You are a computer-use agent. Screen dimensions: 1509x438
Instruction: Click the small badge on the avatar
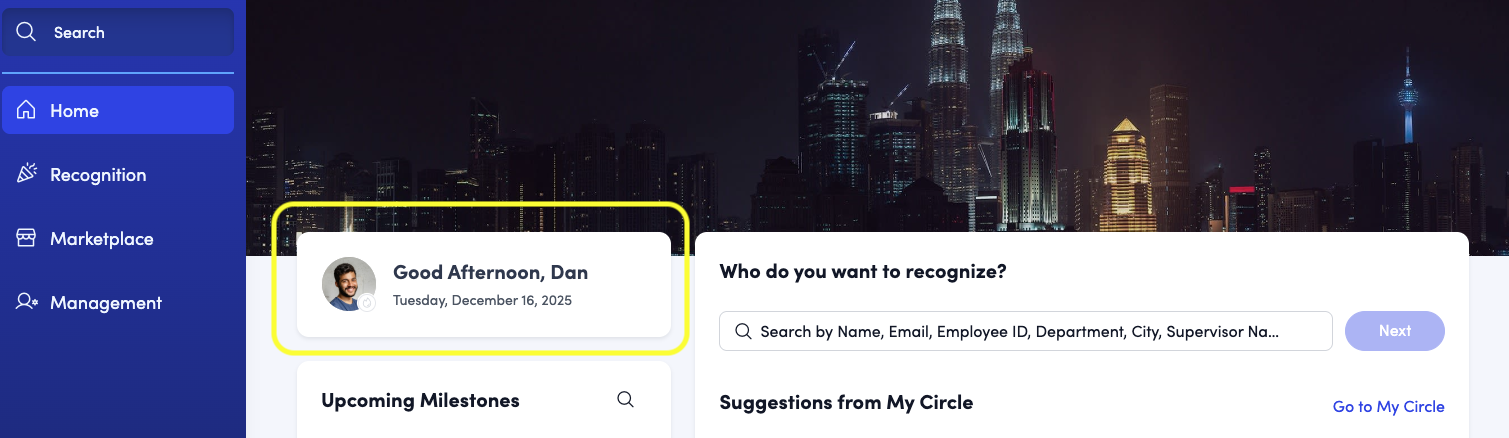(367, 303)
